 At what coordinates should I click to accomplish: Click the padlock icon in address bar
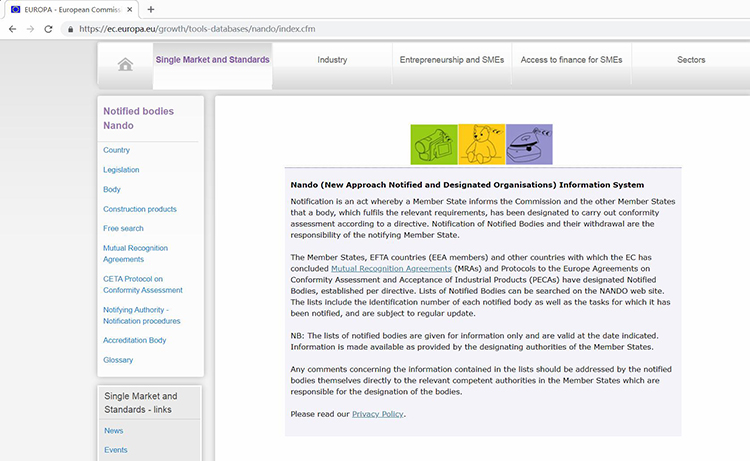point(70,29)
